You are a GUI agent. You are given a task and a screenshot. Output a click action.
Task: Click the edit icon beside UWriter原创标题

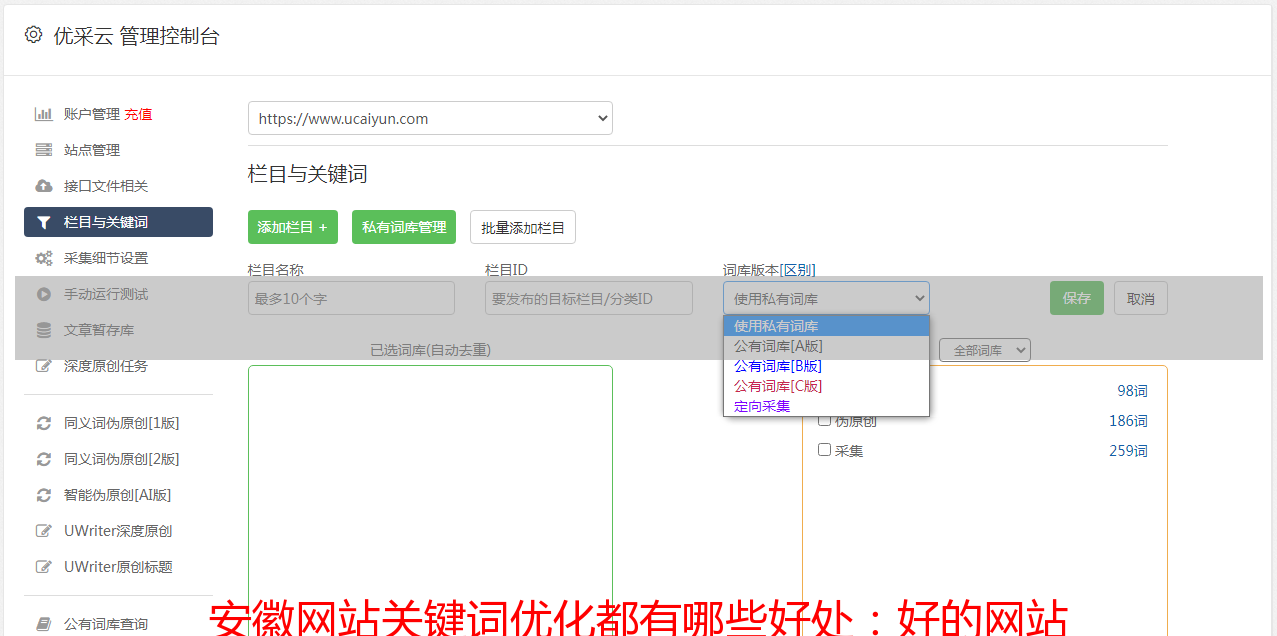tap(44, 567)
